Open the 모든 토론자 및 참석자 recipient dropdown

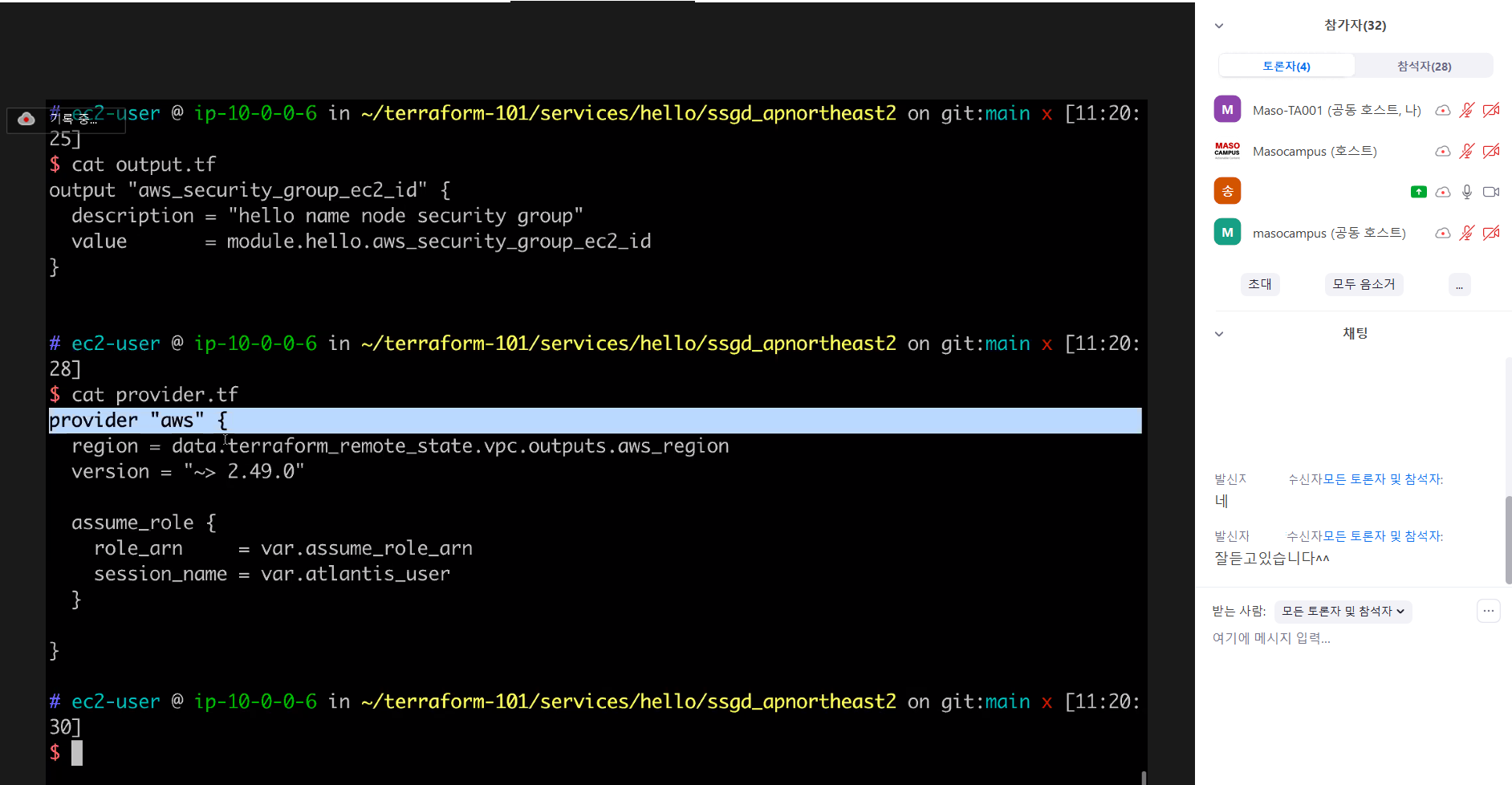point(1343,612)
